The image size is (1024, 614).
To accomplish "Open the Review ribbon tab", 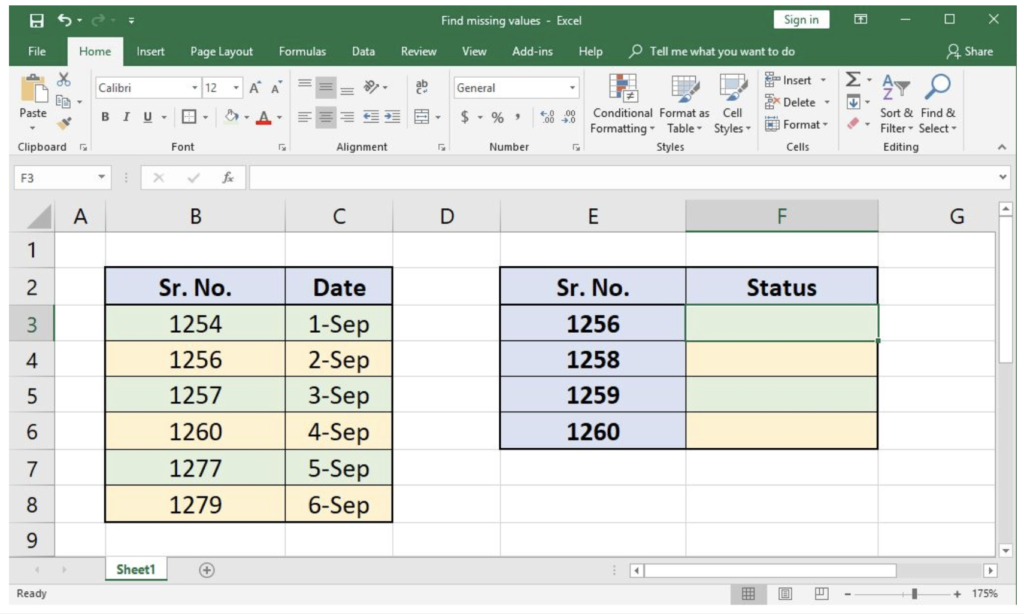I will 418,51.
